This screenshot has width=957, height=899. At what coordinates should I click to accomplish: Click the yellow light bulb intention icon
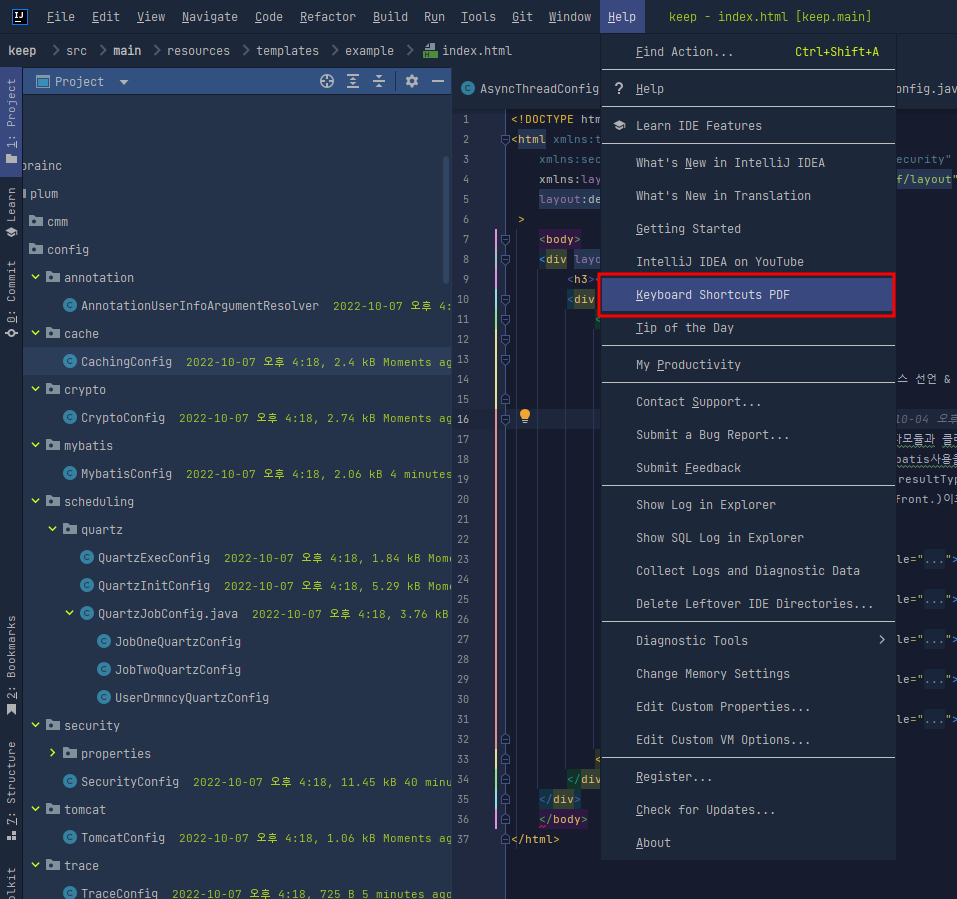pyautogui.click(x=525, y=416)
